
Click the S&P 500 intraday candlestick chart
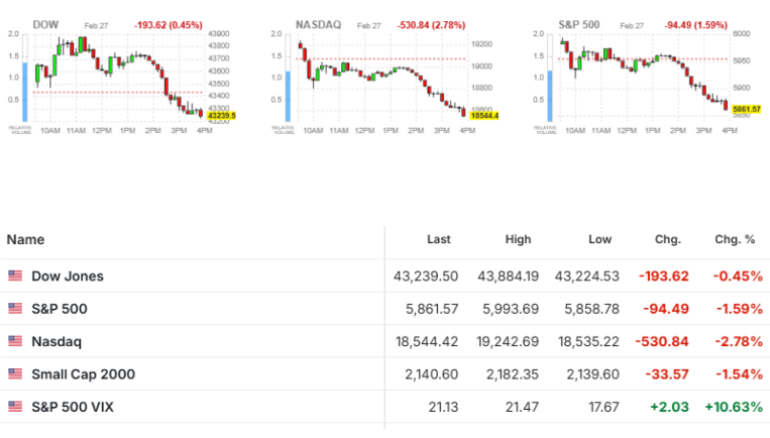click(x=643, y=78)
